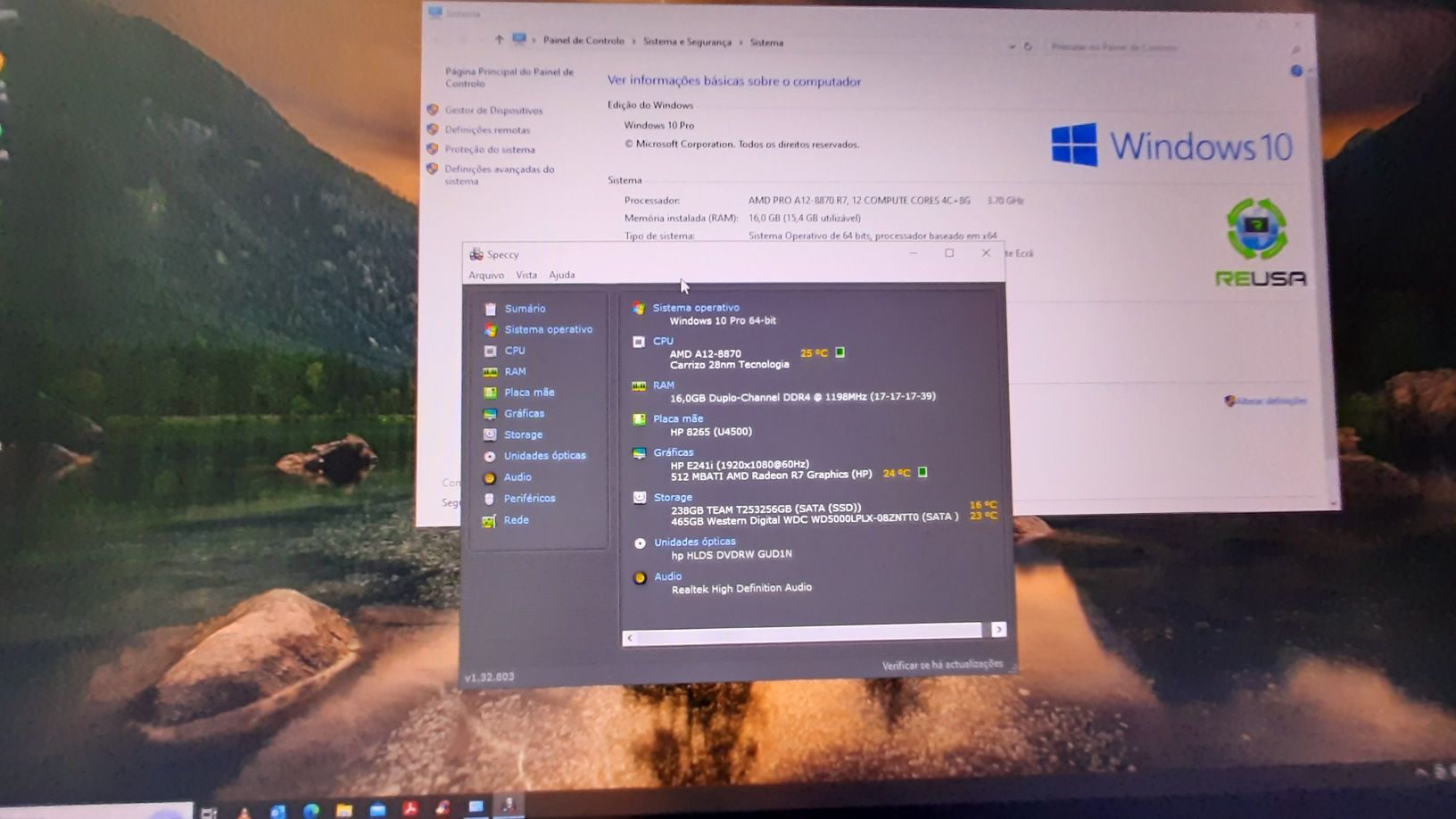Select the Periféricos item in sidebar

coord(529,499)
